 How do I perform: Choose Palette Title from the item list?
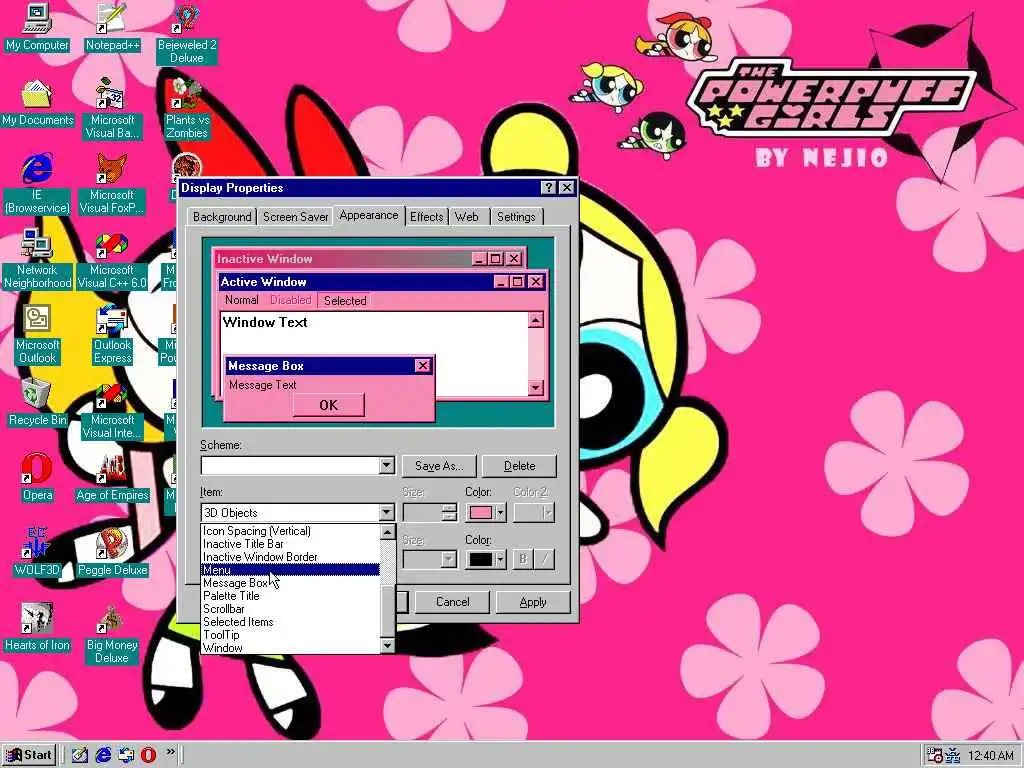coord(290,596)
